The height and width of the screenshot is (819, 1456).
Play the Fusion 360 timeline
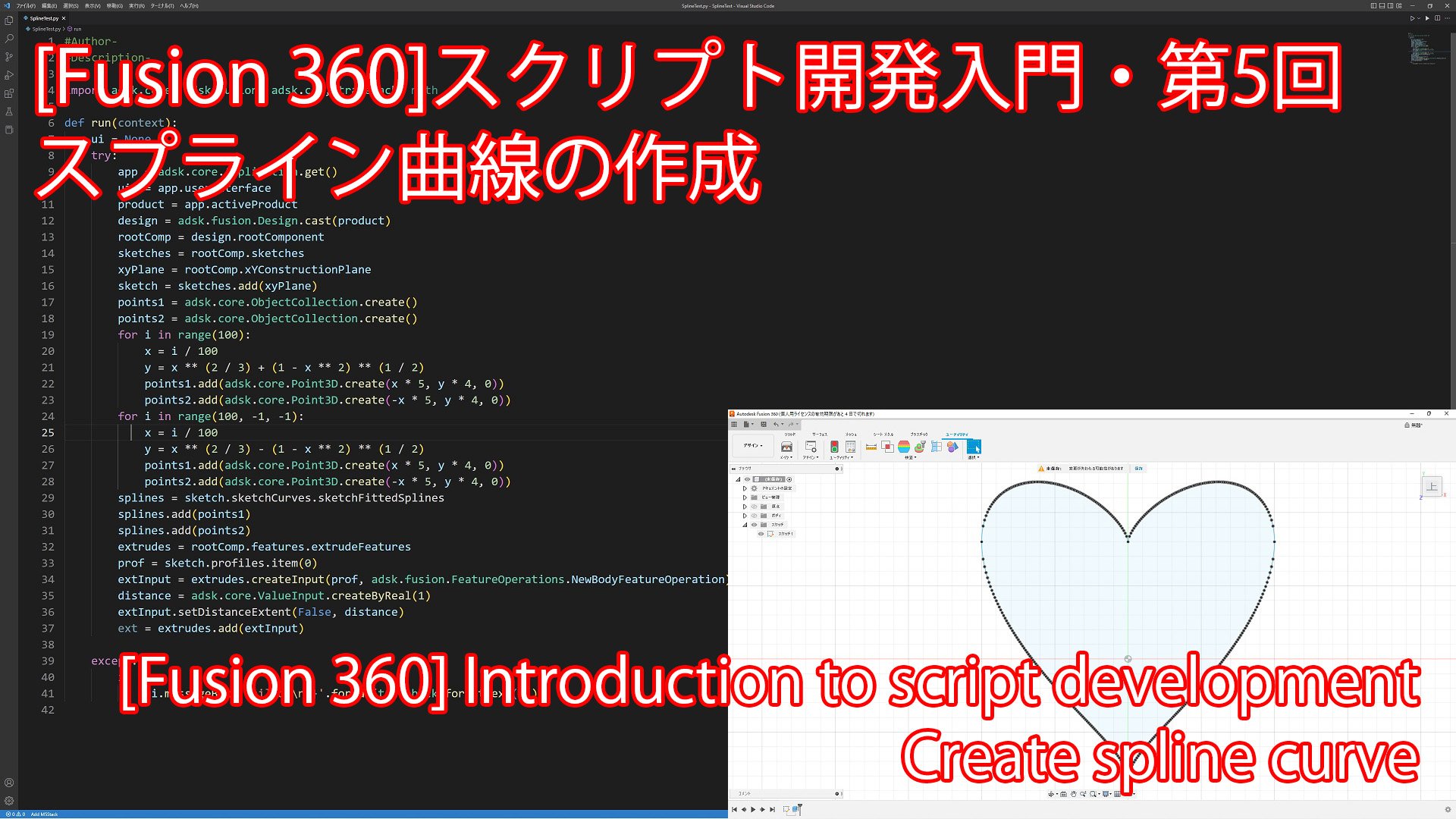pyautogui.click(x=753, y=809)
